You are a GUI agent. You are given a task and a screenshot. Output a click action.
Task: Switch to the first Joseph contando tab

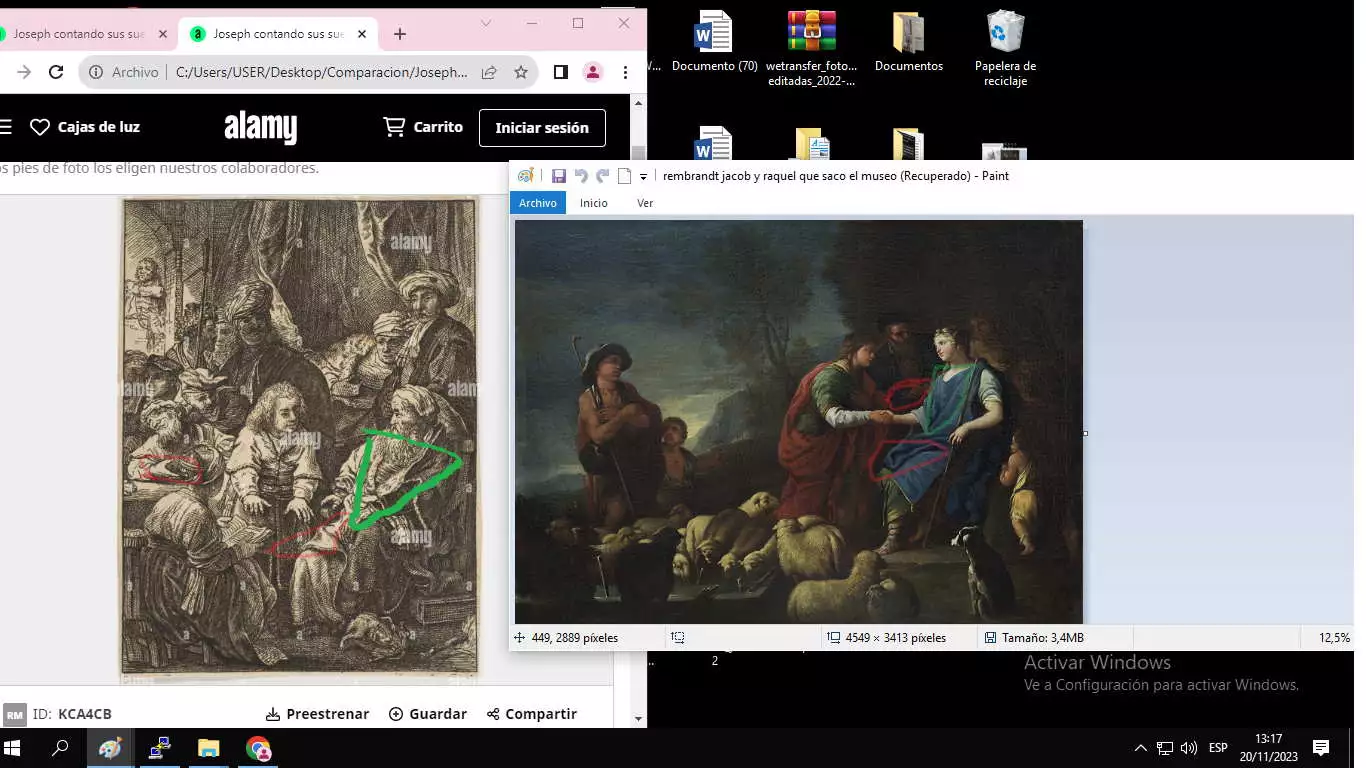pyautogui.click(x=78, y=34)
